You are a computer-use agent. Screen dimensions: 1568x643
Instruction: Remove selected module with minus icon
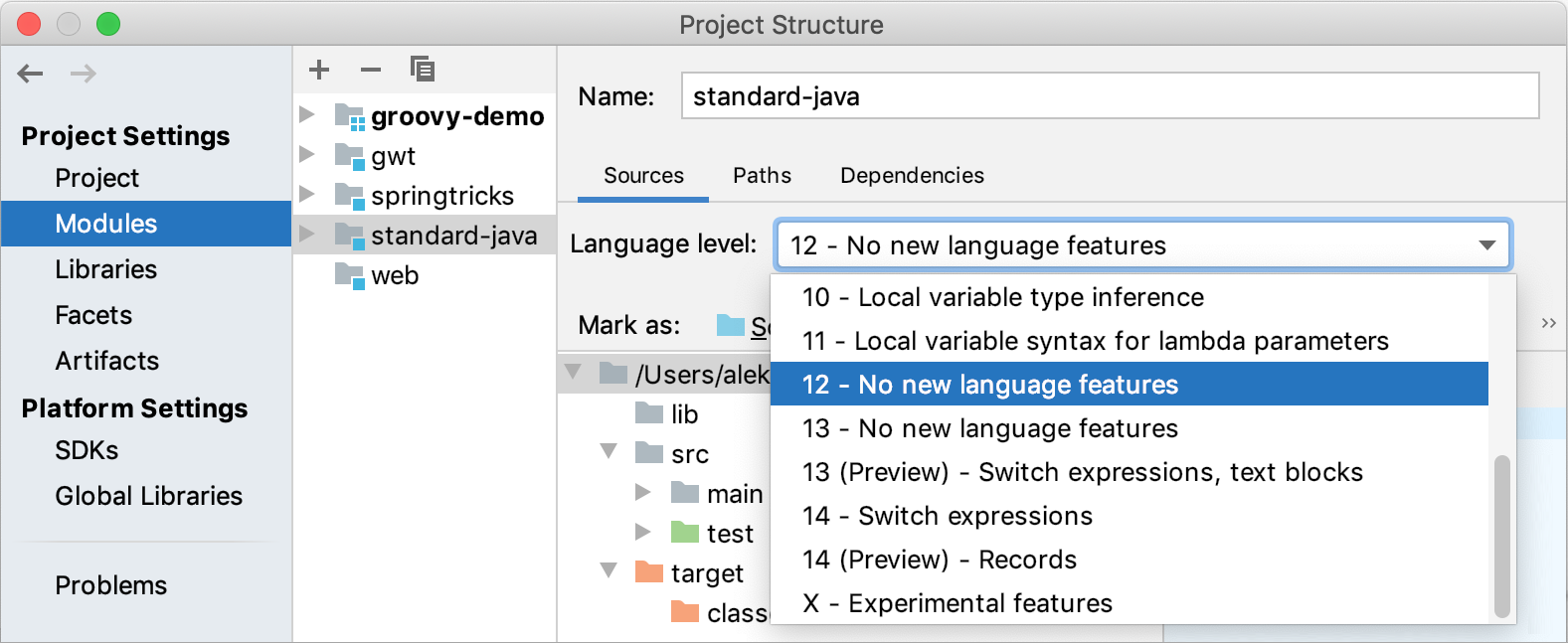coord(371,70)
